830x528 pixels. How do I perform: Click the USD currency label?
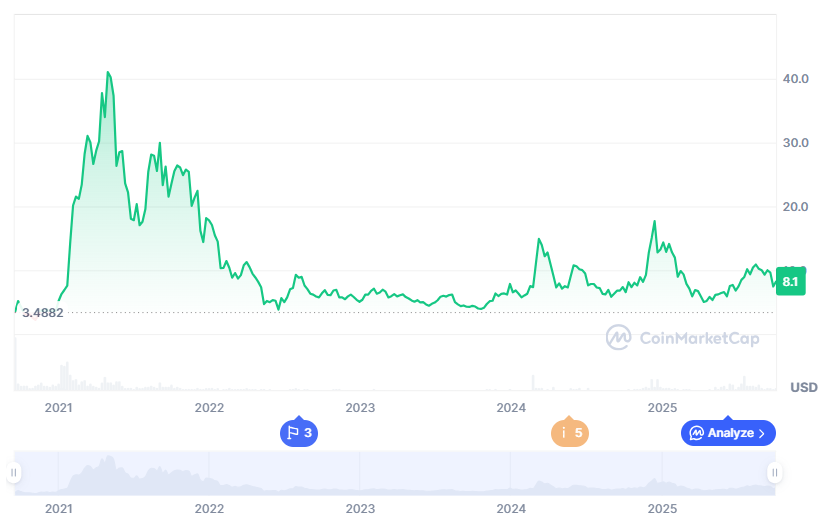coord(803,387)
